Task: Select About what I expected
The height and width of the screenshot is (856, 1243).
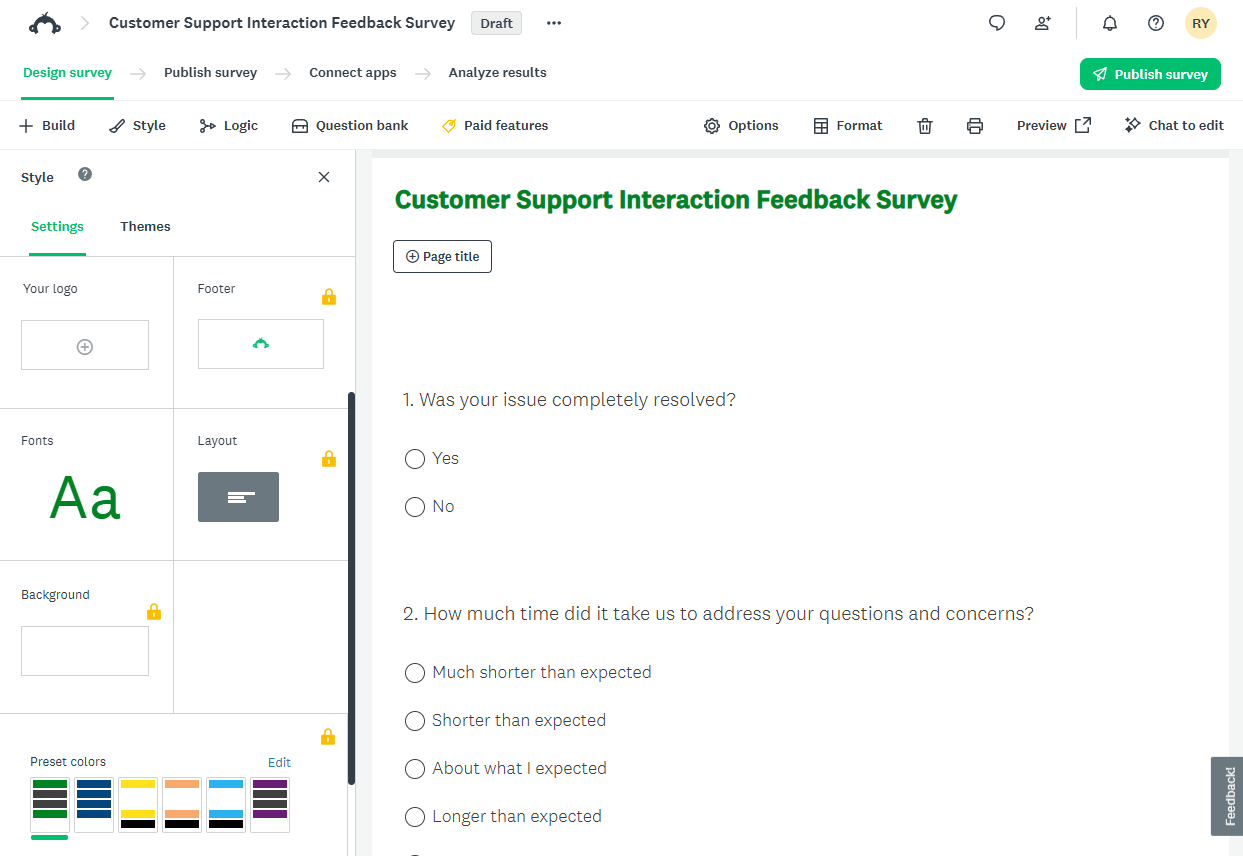Action: 415,769
